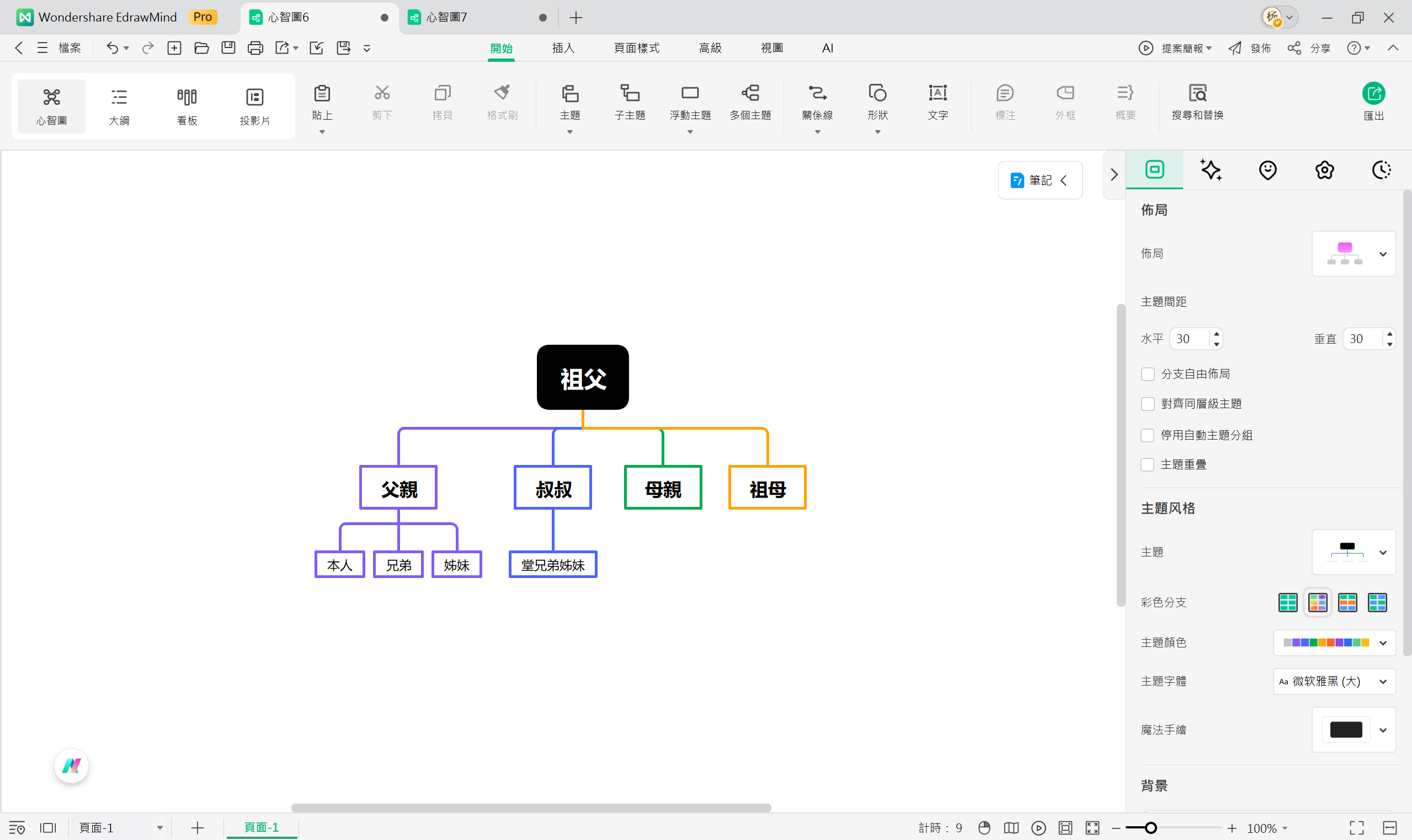1412x840 pixels.
Task: Toggle 主題重疊 checkbox
Action: pos(1148,465)
